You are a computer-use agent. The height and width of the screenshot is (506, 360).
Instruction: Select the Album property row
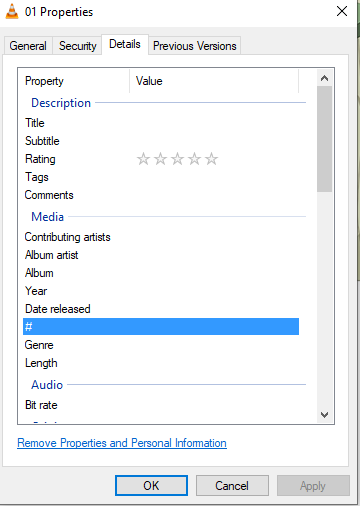(161, 273)
